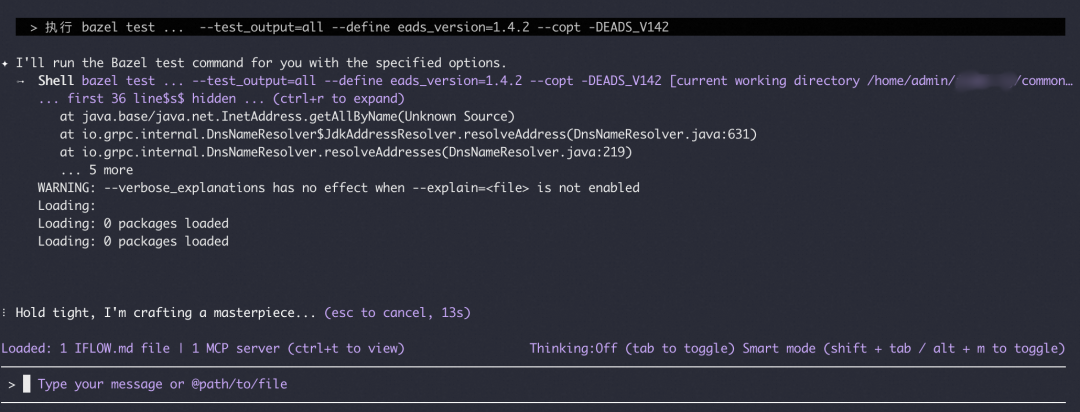
Task: Click the "esc to cancel, 13s" hint
Action: coord(397,313)
